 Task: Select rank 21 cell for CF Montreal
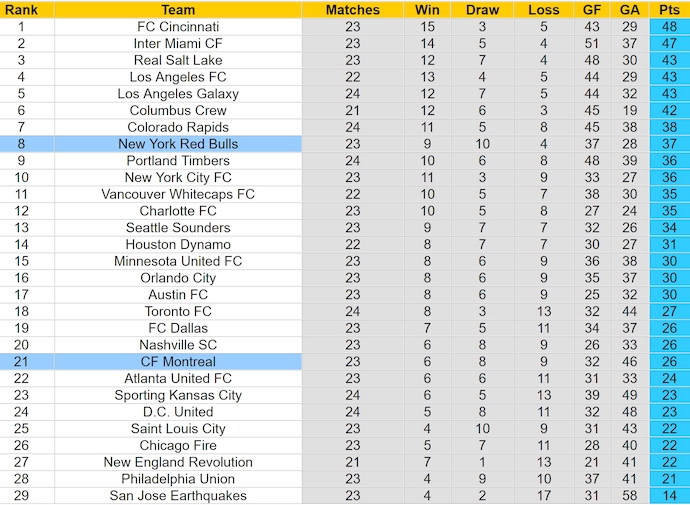21,362
